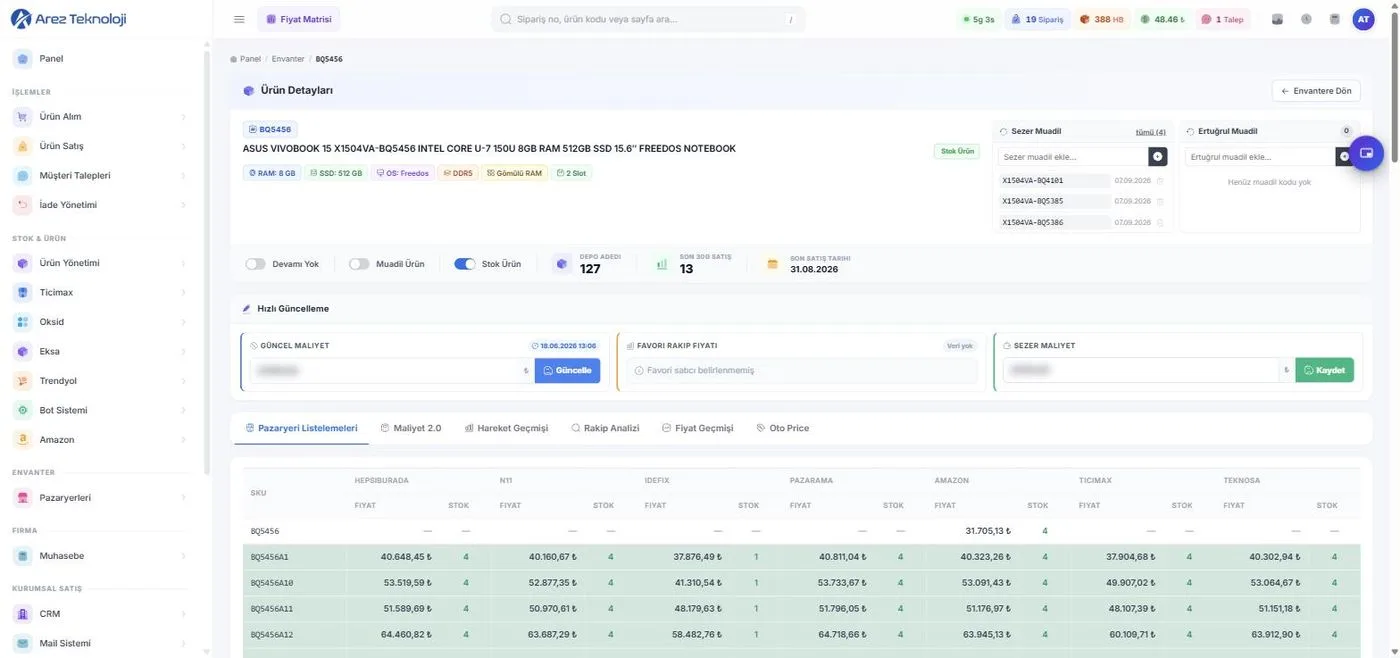This screenshot has height=658, width=1400.
Task: Expand Trendyol in the sidebar
Action: click(100, 381)
